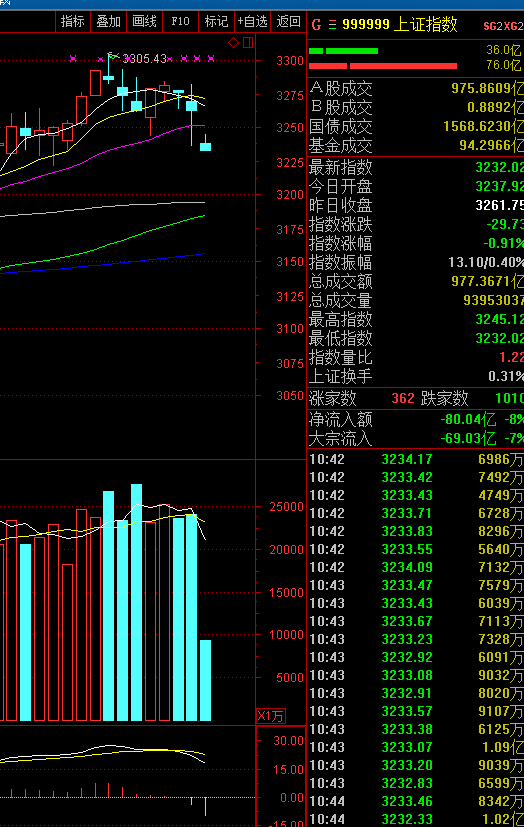Viewport: 524px width, 827px height.
Task: Click the 基金成交 value 94.2966亿
Action: tap(491, 146)
